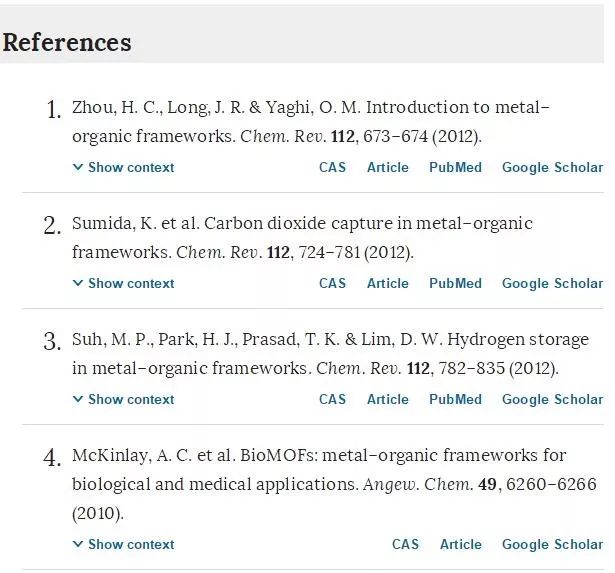The image size is (615, 573).
Task: Expand Show context for reference 4
Action: tap(124, 545)
